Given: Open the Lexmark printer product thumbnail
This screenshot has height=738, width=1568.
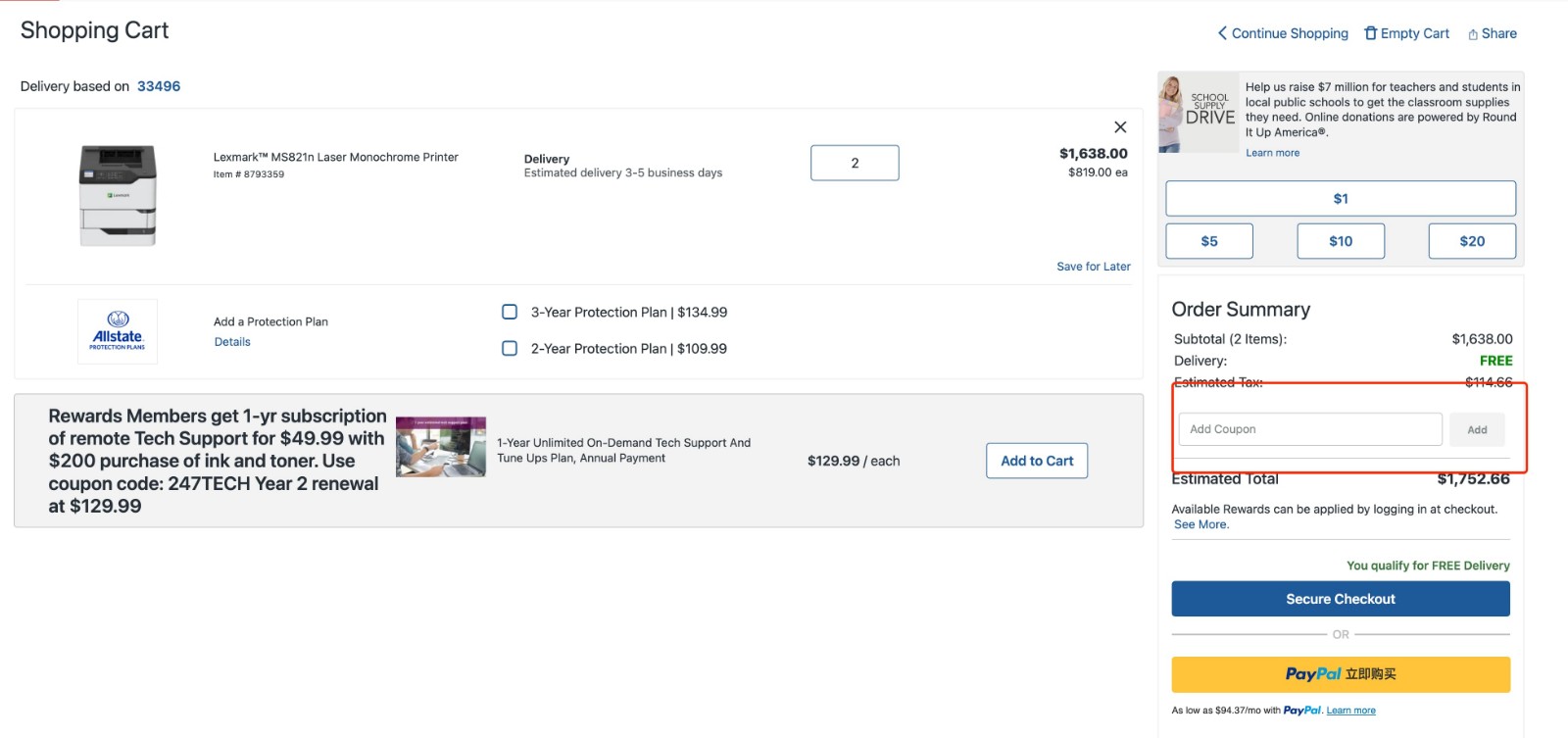Looking at the screenshot, I should (x=118, y=195).
